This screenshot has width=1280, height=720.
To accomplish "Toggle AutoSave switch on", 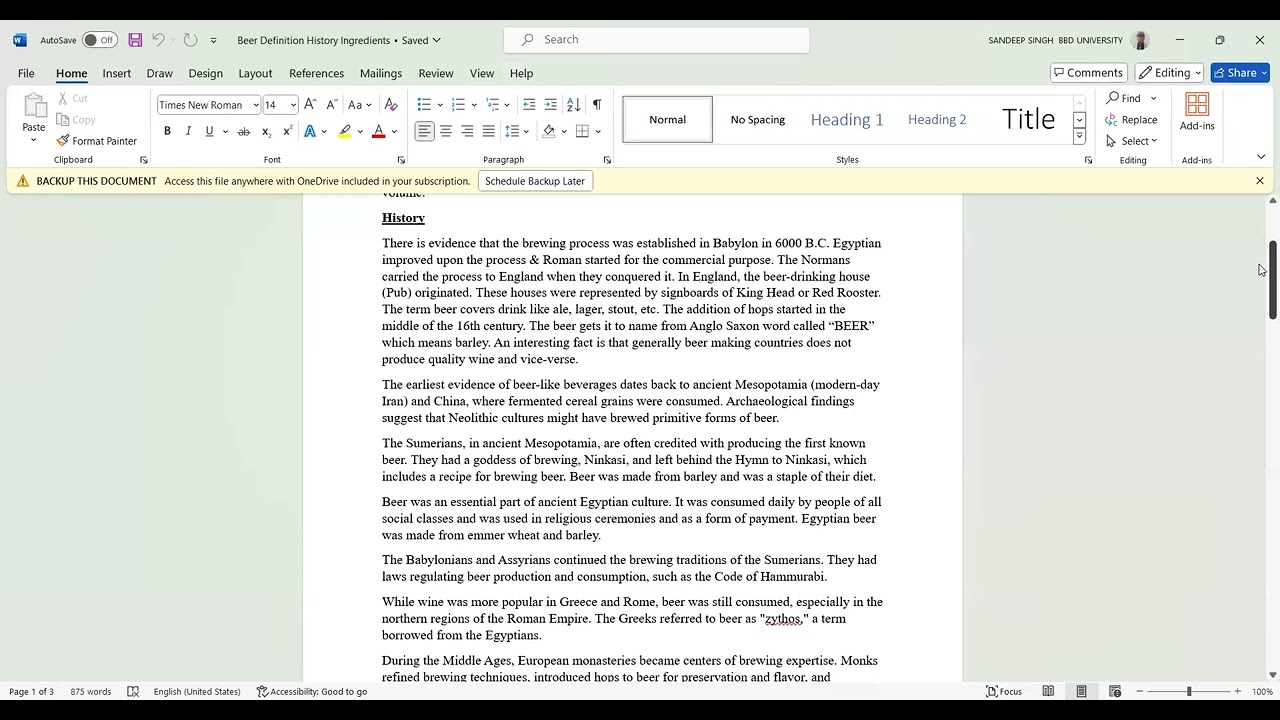I will [99, 40].
